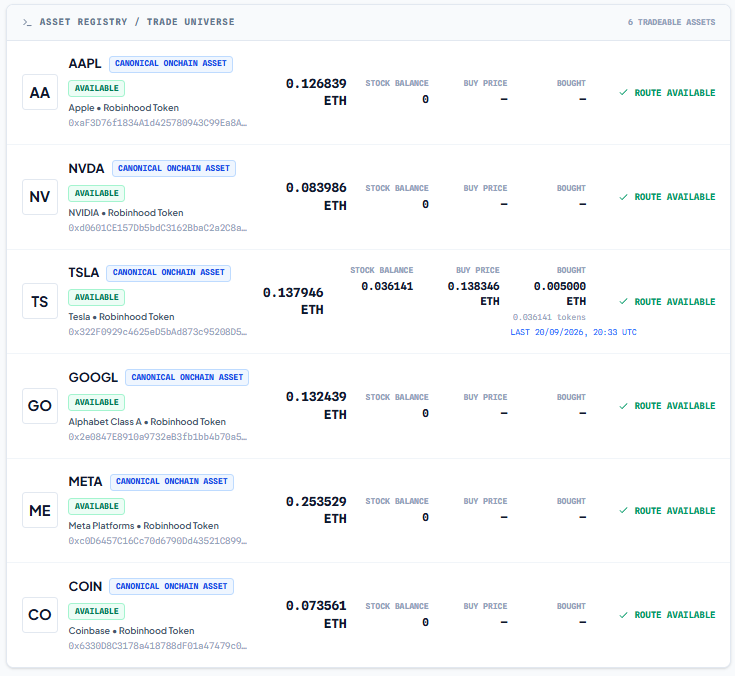Click the COIN ticker symbol heading
The height and width of the screenshot is (676, 735).
pos(85,586)
